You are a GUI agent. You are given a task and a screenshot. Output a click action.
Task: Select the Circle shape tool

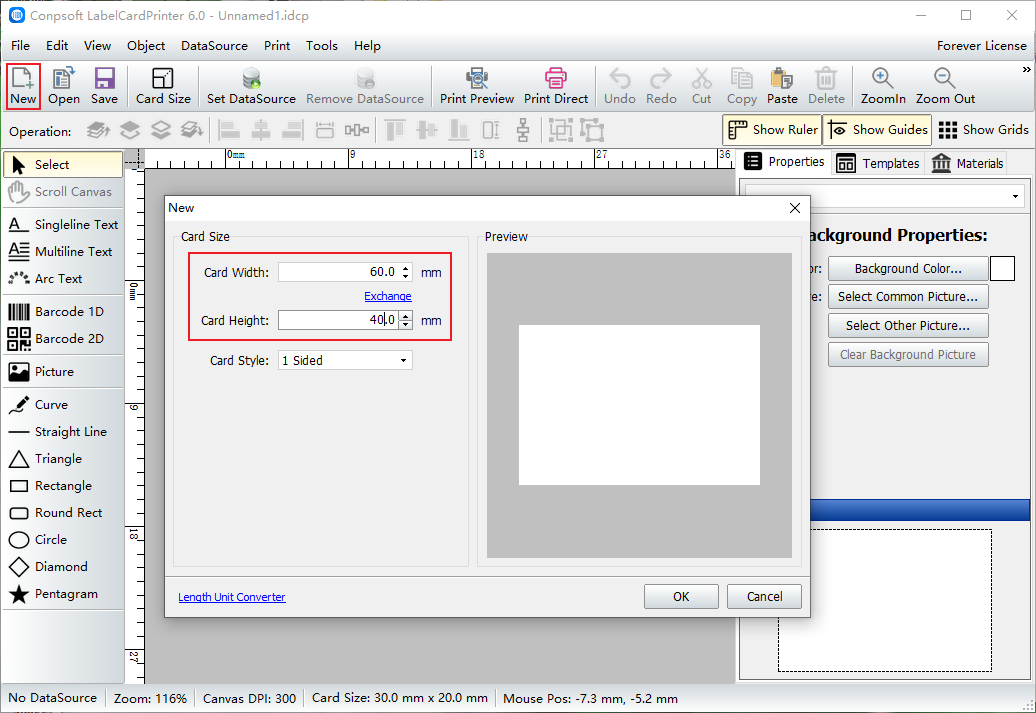[63, 540]
